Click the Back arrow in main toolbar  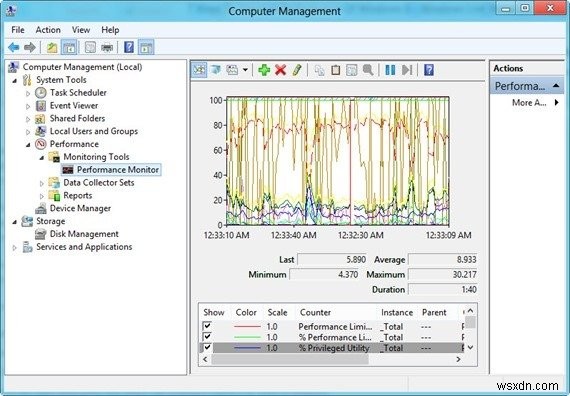click(x=14, y=47)
